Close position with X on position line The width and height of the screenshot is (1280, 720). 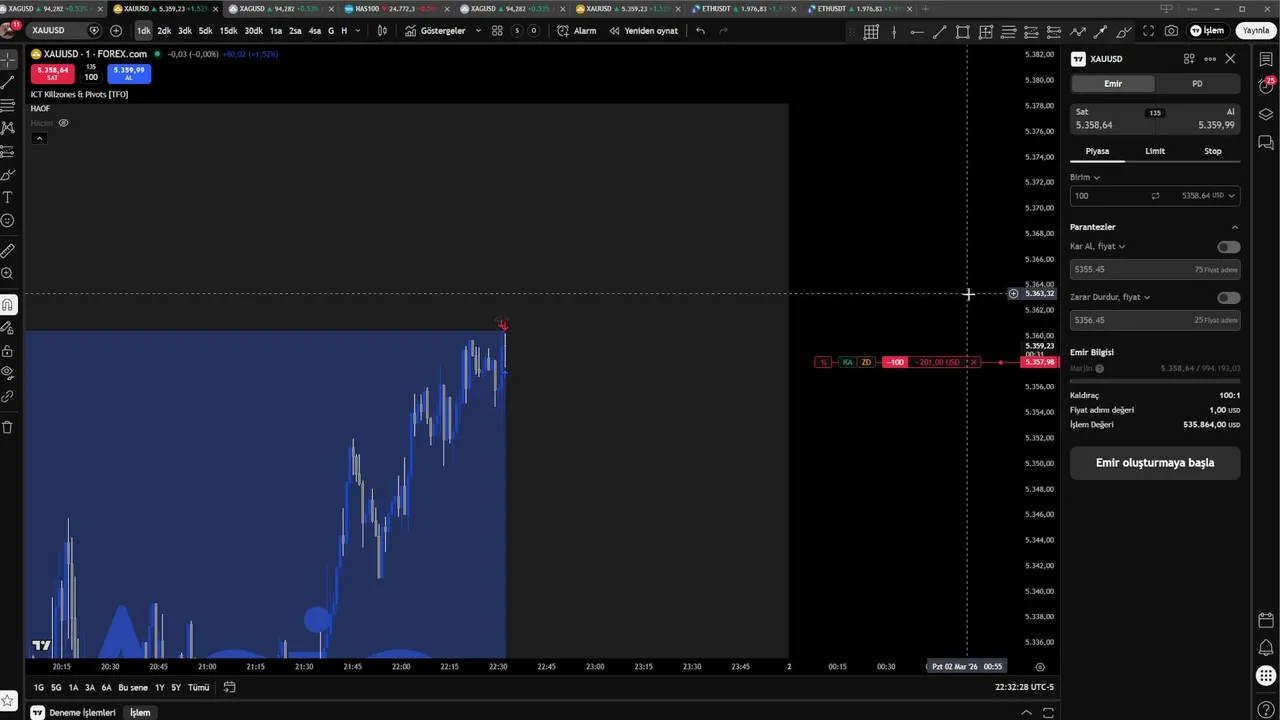click(x=972, y=362)
